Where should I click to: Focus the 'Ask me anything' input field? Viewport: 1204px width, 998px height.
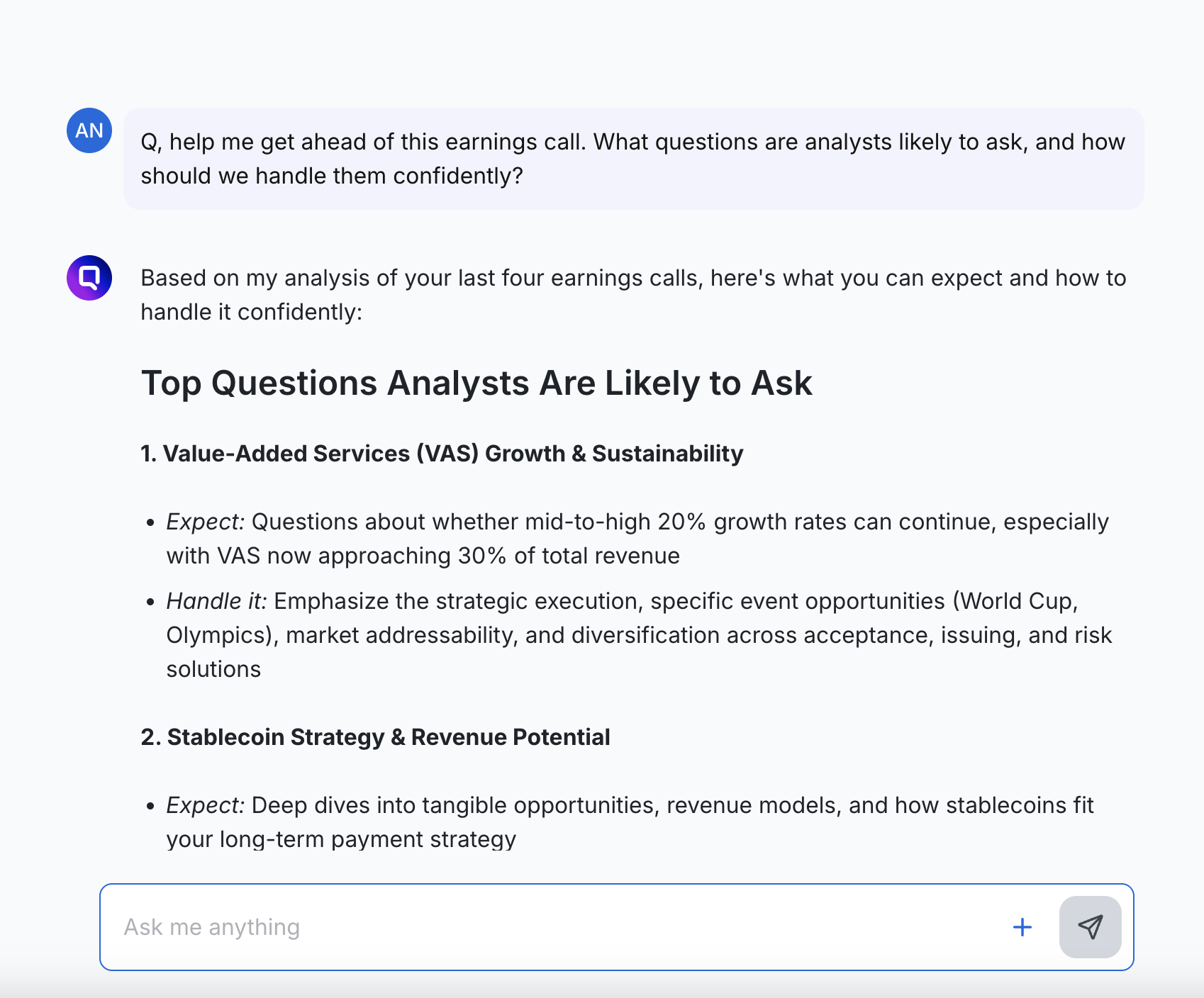point(553,926)
